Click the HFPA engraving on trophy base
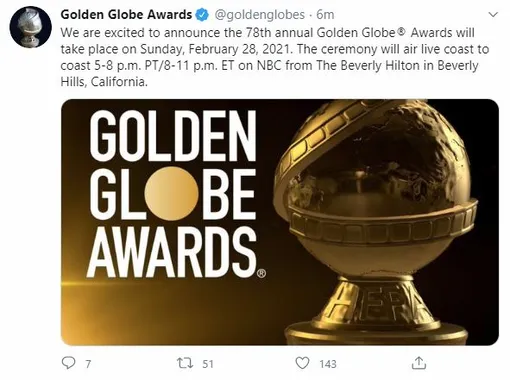 (376, 303)
